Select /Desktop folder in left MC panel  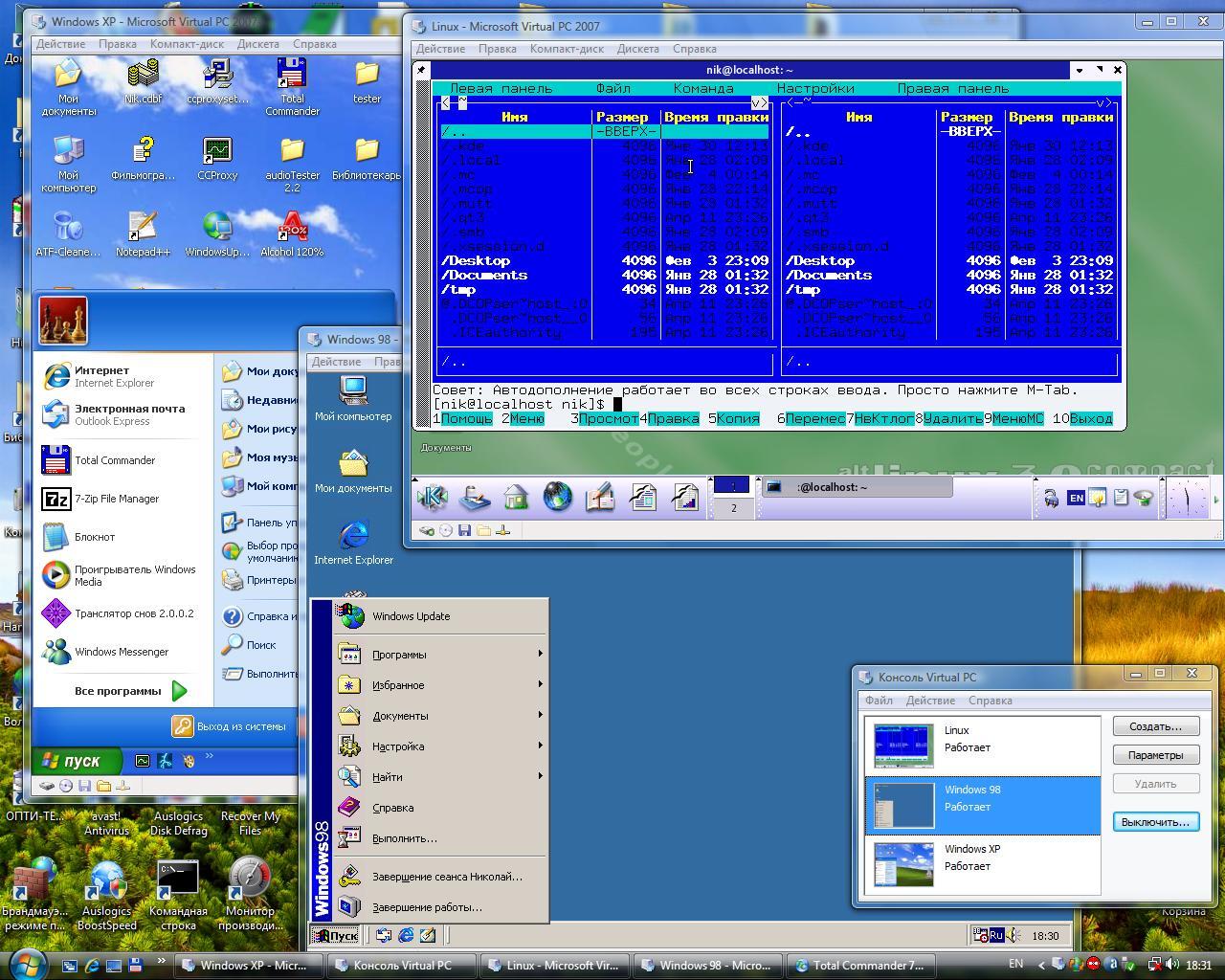coord(605,260)
